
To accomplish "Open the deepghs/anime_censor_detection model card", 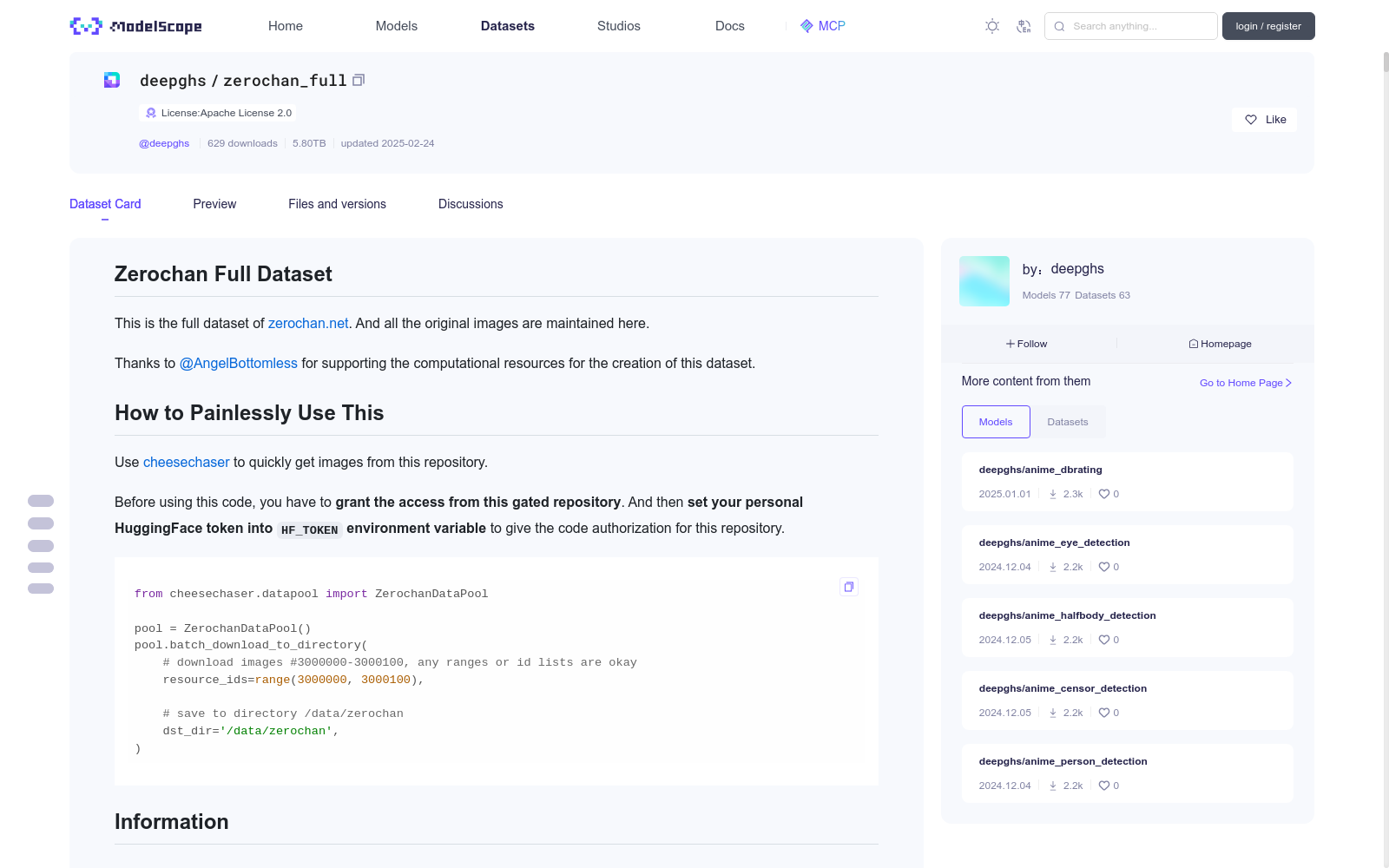I will coord(1128,700).
